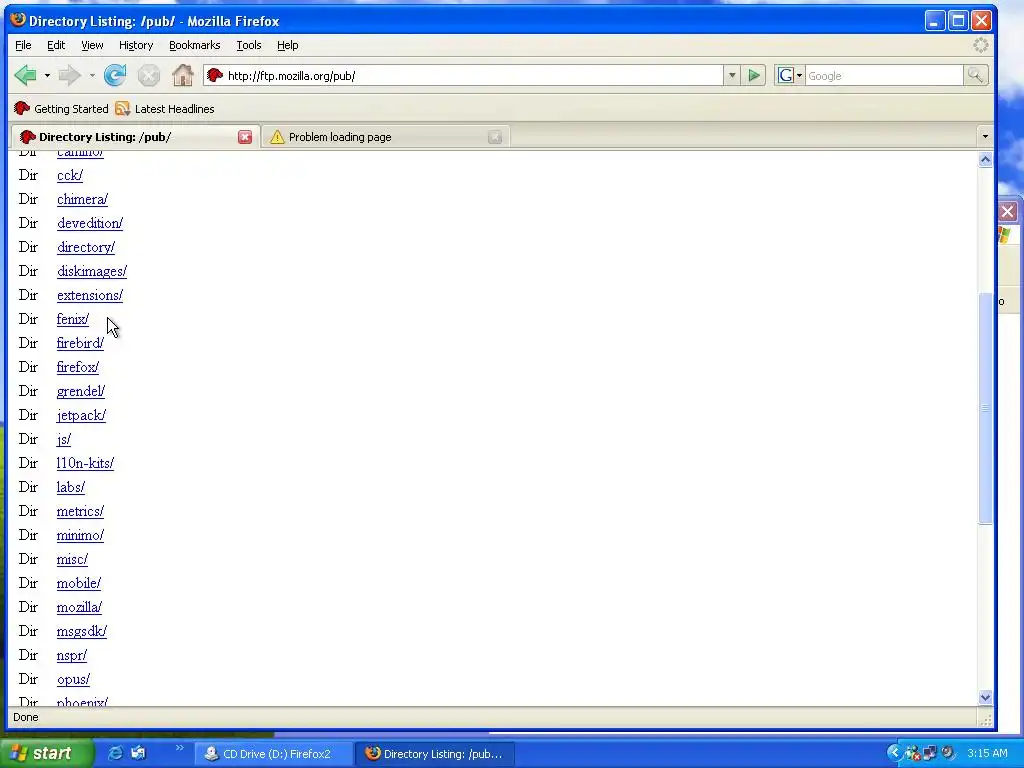Open the cck/ directory link
The height and width of the screenshot is (768, 1024).
pos(70,175)
